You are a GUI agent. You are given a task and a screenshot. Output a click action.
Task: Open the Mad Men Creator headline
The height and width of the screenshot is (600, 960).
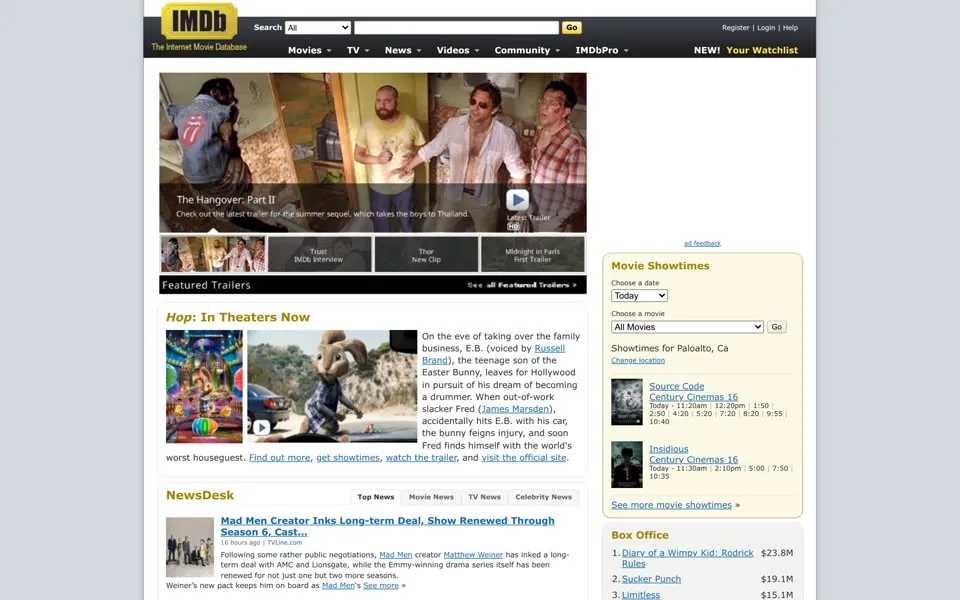point(388,526)
